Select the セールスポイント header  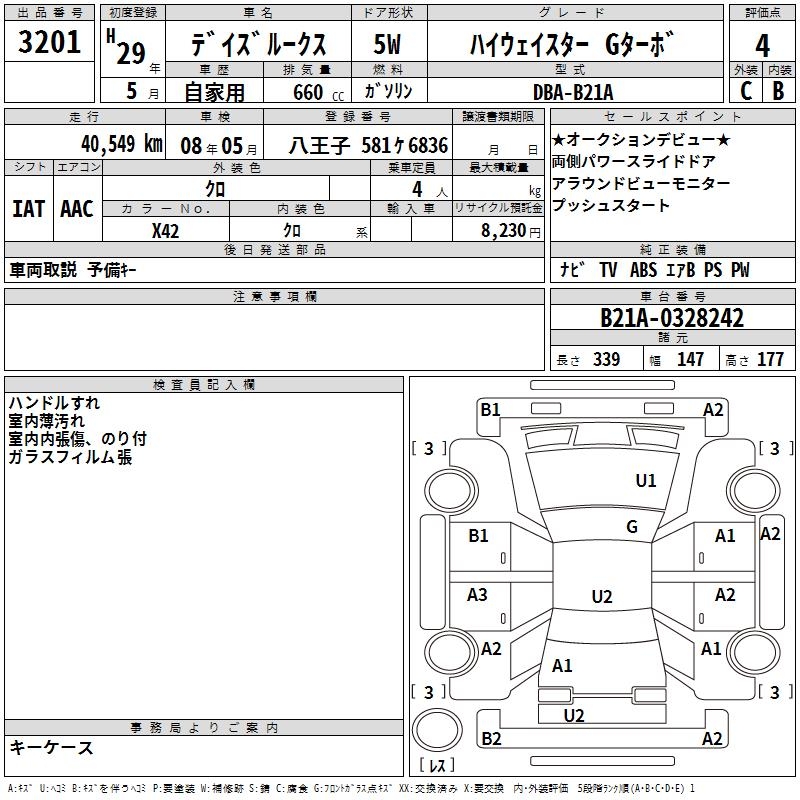tap(672, 117)
